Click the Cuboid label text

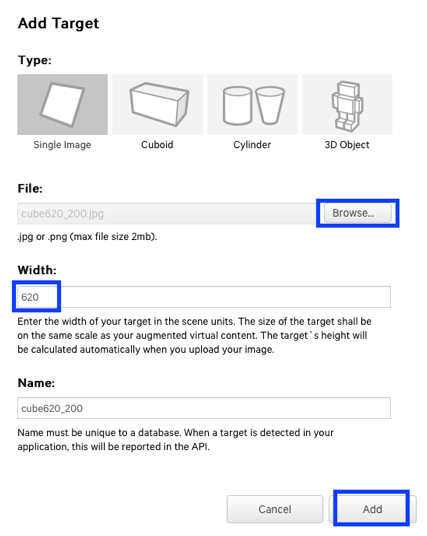(157, 145)
